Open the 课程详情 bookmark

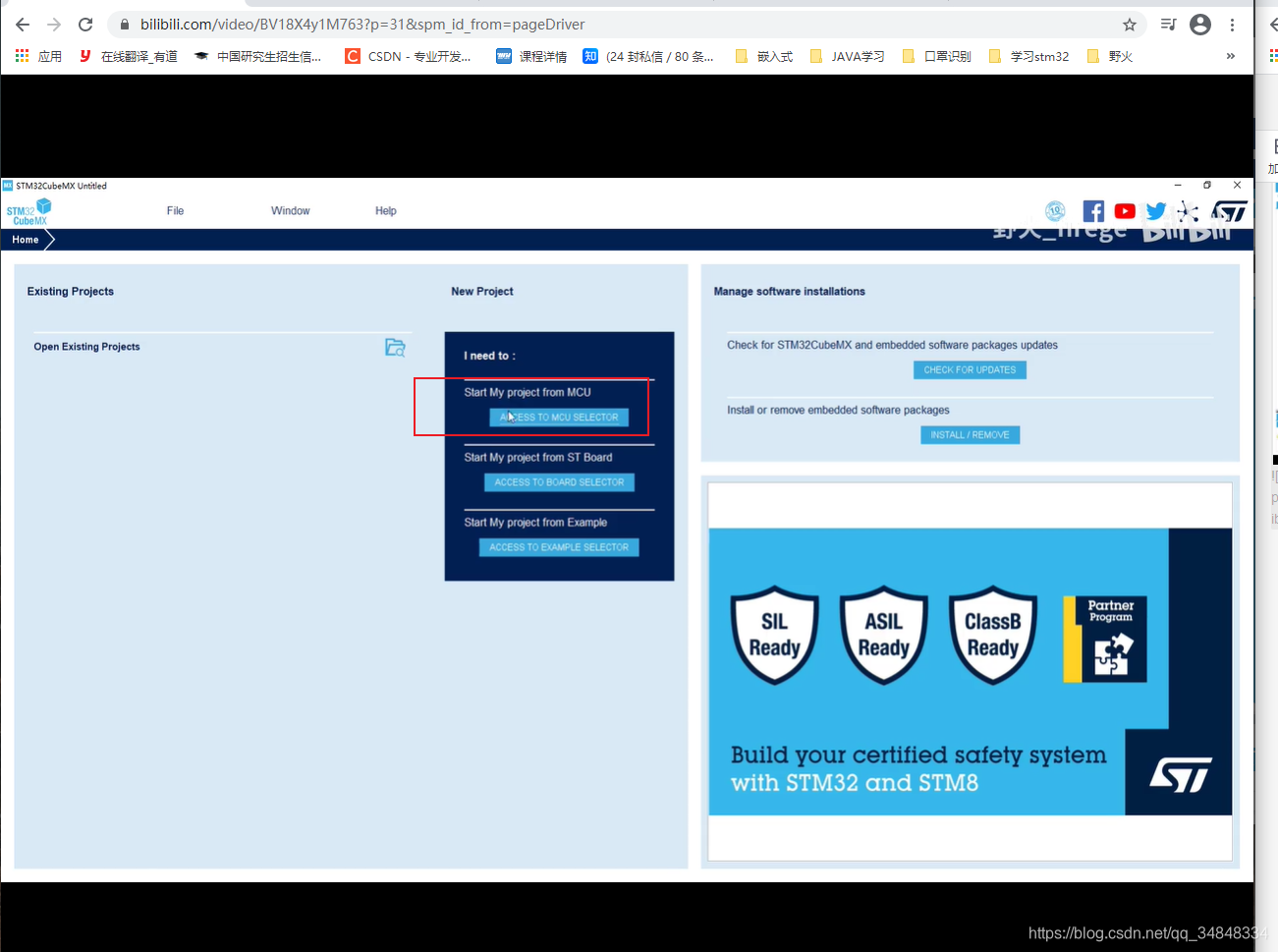pos(531,56)
